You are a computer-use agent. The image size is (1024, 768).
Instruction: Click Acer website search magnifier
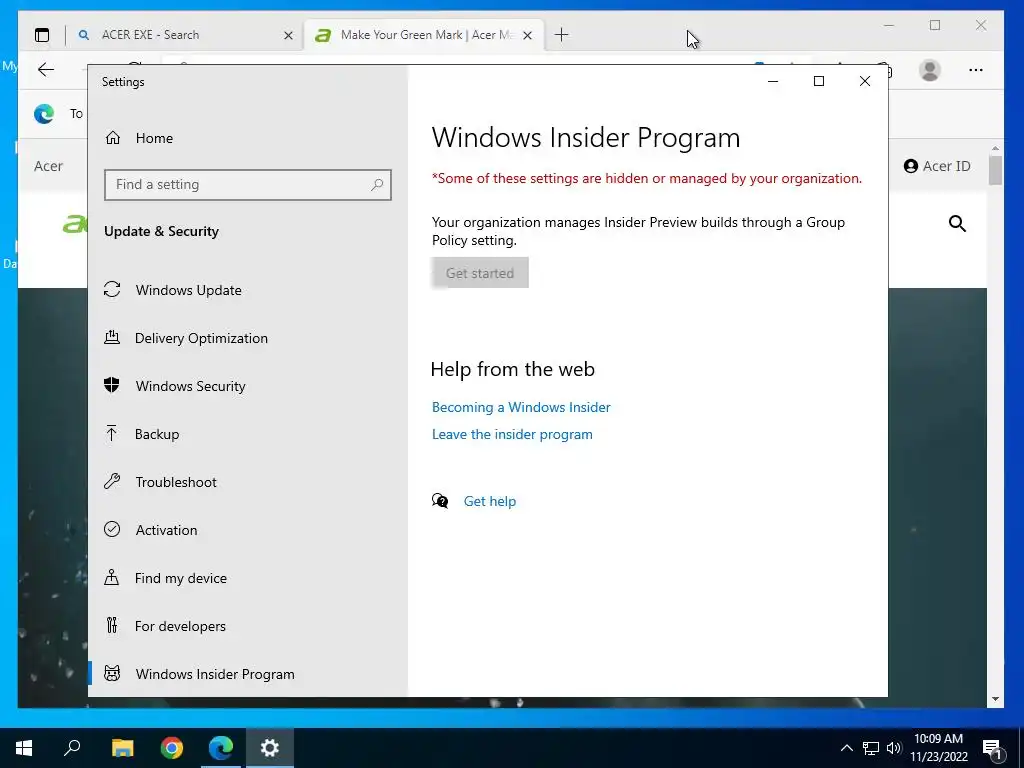(957, 224)
